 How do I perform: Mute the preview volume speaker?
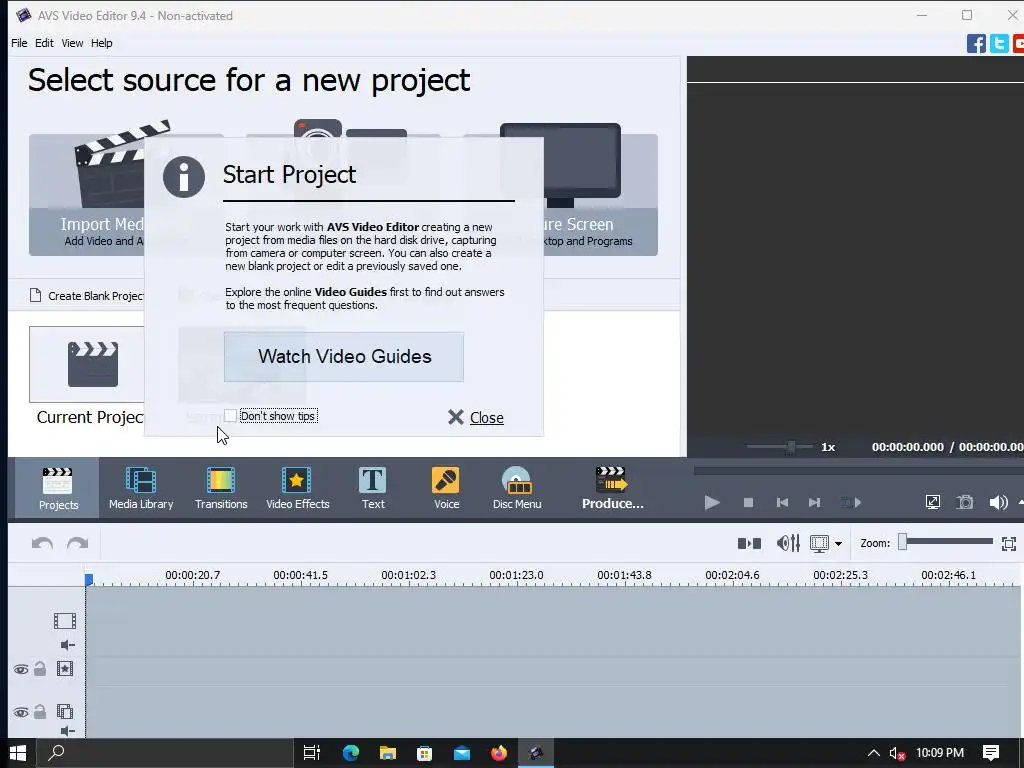998,502
